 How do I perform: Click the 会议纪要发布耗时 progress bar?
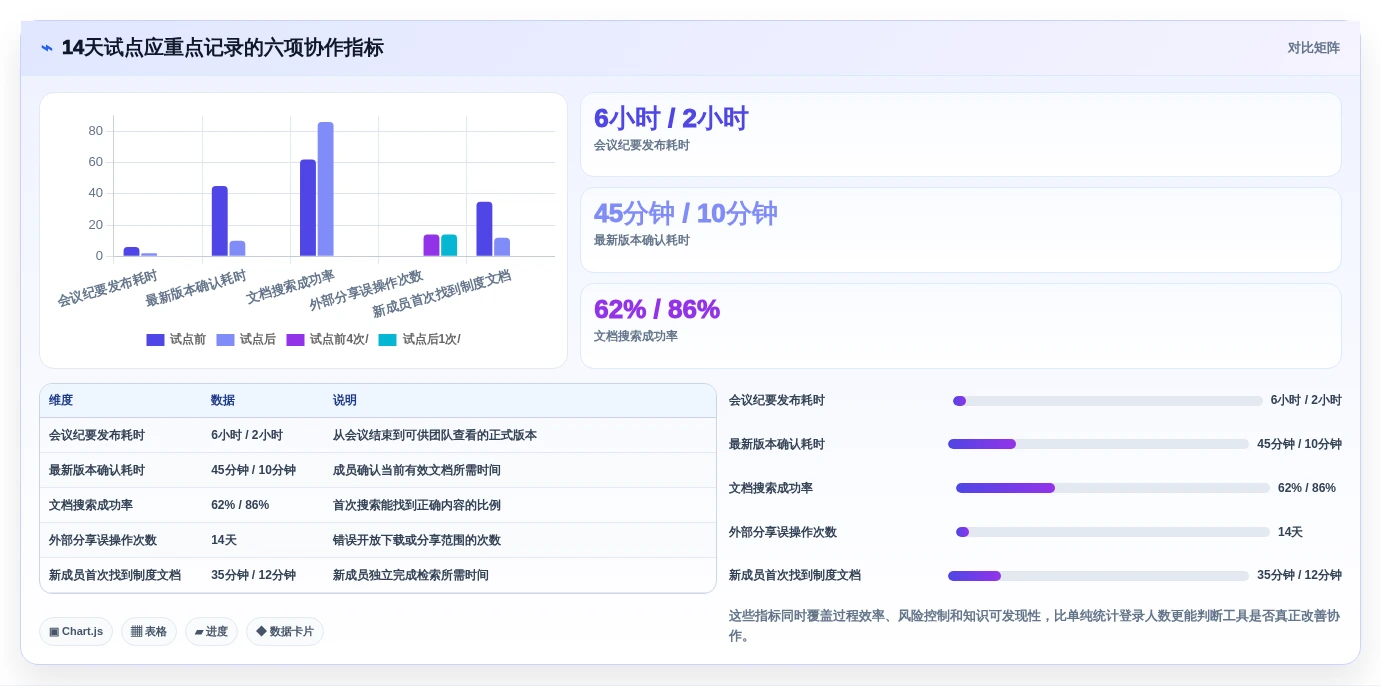point(1108,401)
